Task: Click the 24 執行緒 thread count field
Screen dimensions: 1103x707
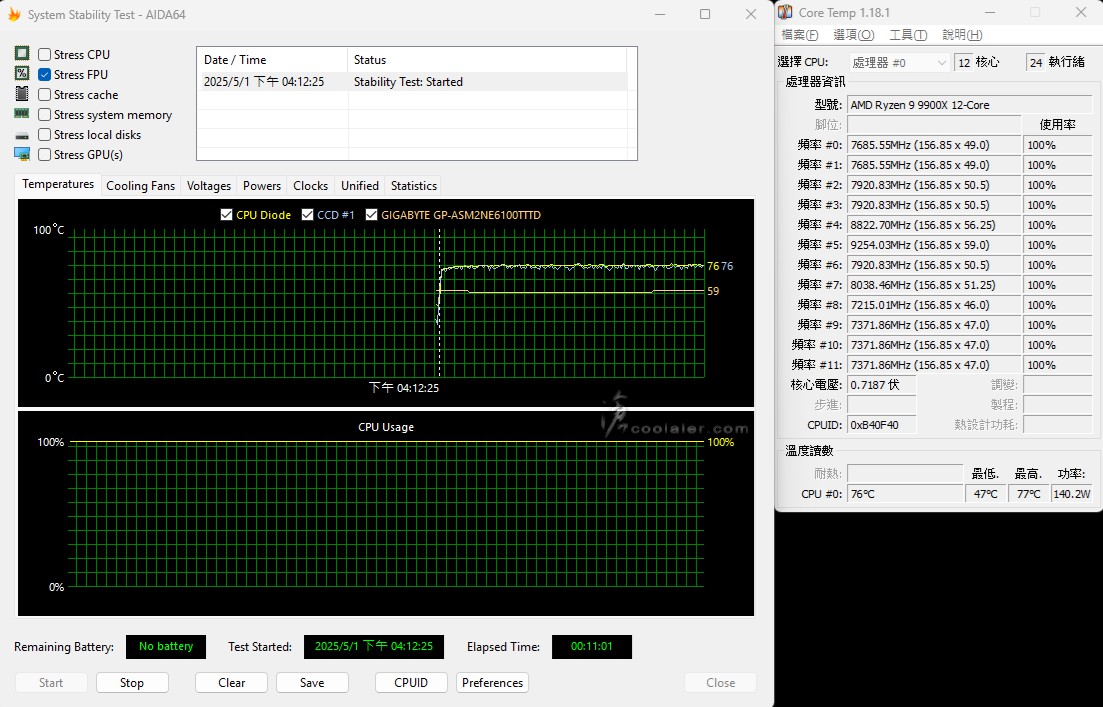Action: click(x=1035, y=63)
